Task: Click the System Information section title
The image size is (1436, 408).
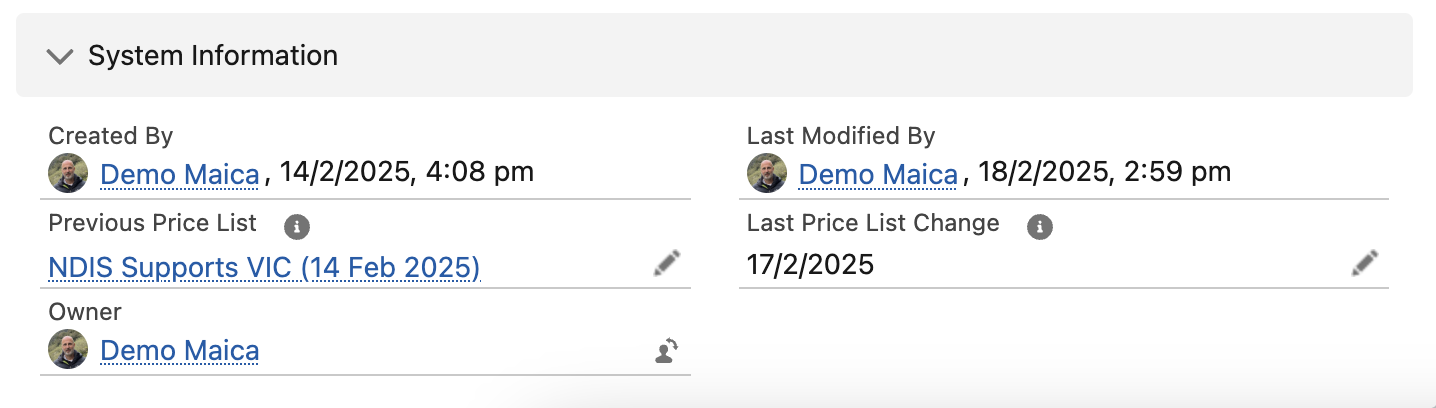Action: point(212,56)
